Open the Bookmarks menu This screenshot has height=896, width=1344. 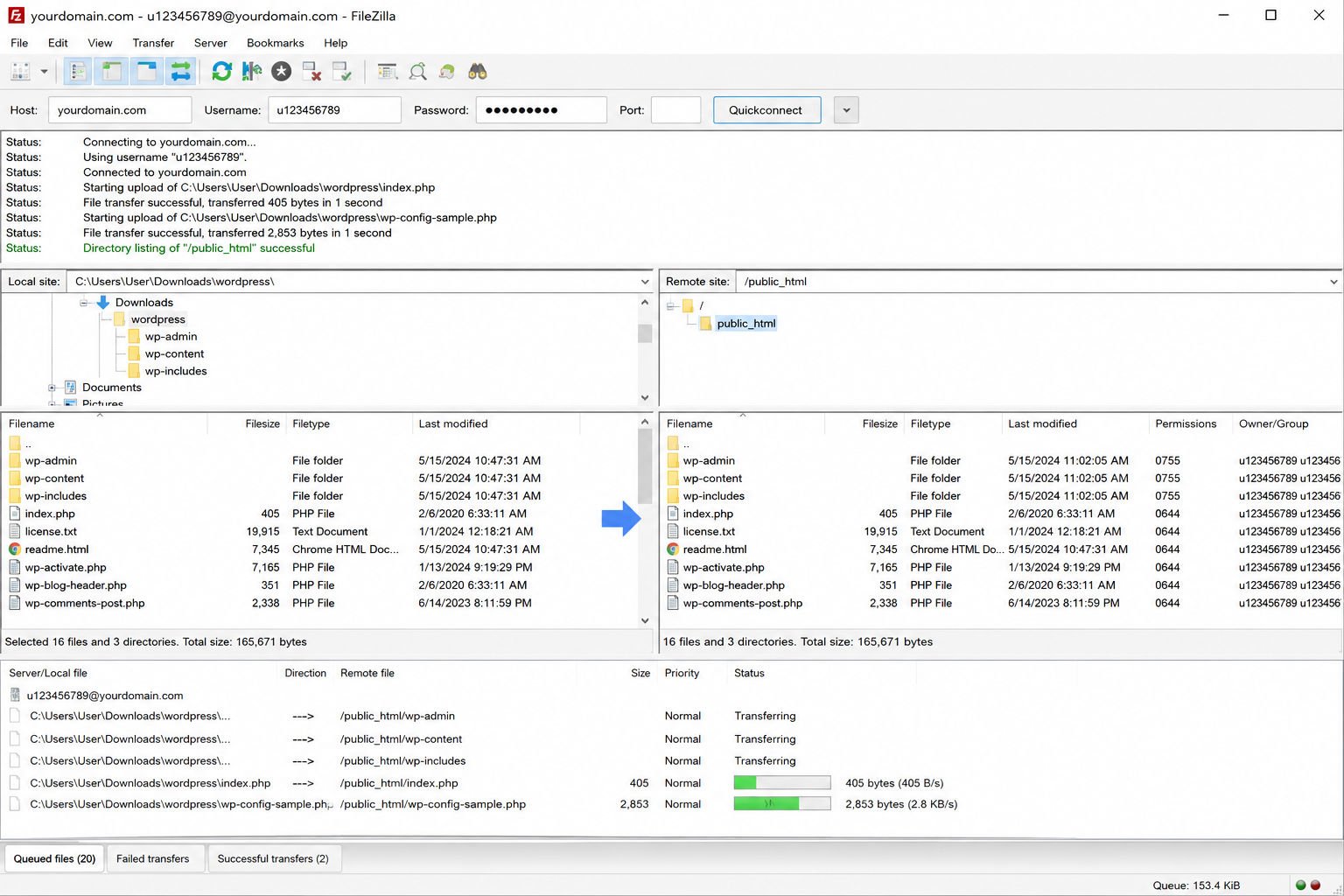[x=275, y=43]
